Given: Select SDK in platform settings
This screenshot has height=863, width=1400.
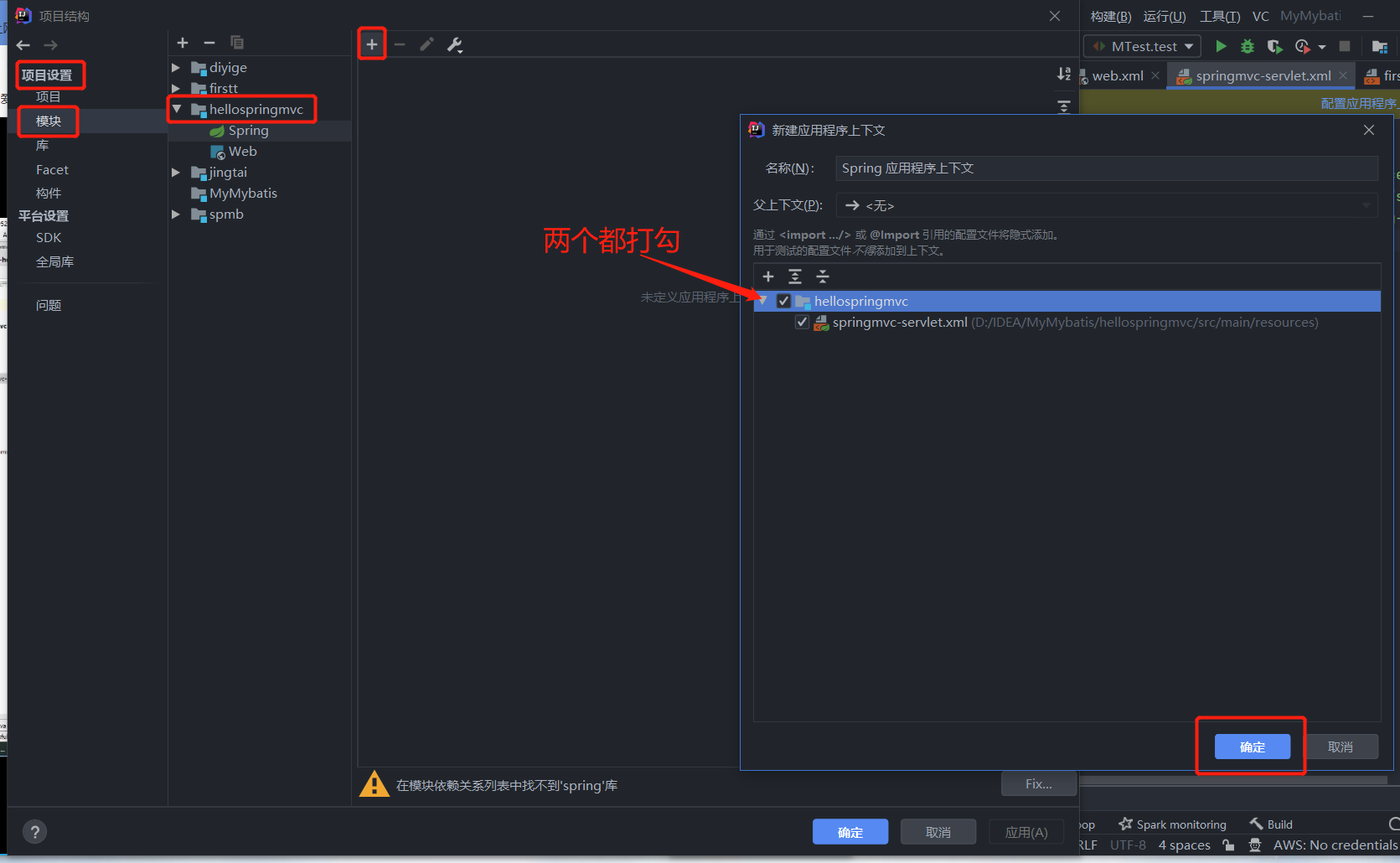Looking at the screenshot, I should point(49,238).
